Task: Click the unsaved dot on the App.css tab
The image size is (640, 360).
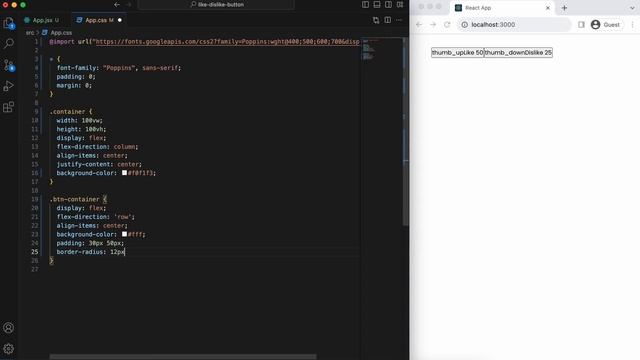Action: coord(120,20)
